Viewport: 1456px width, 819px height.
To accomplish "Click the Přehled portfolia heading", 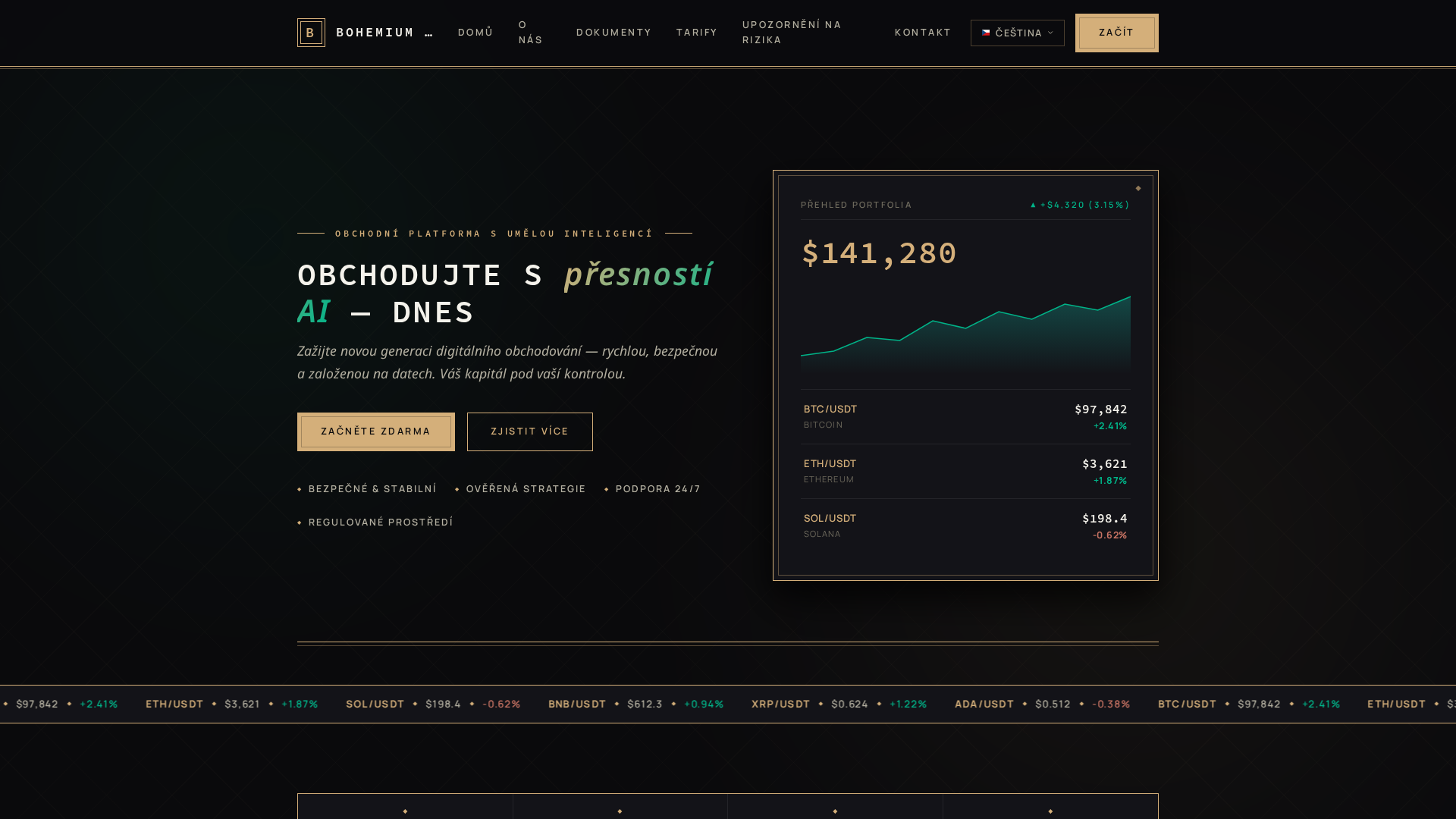I will (856, 205).
